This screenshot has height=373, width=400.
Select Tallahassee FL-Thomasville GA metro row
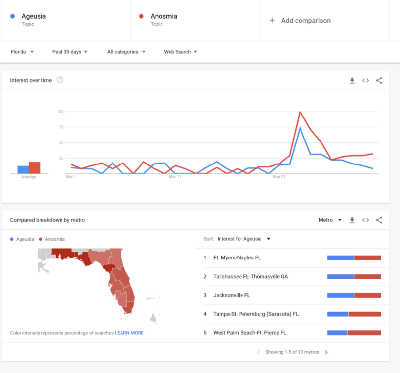point(292,277)
